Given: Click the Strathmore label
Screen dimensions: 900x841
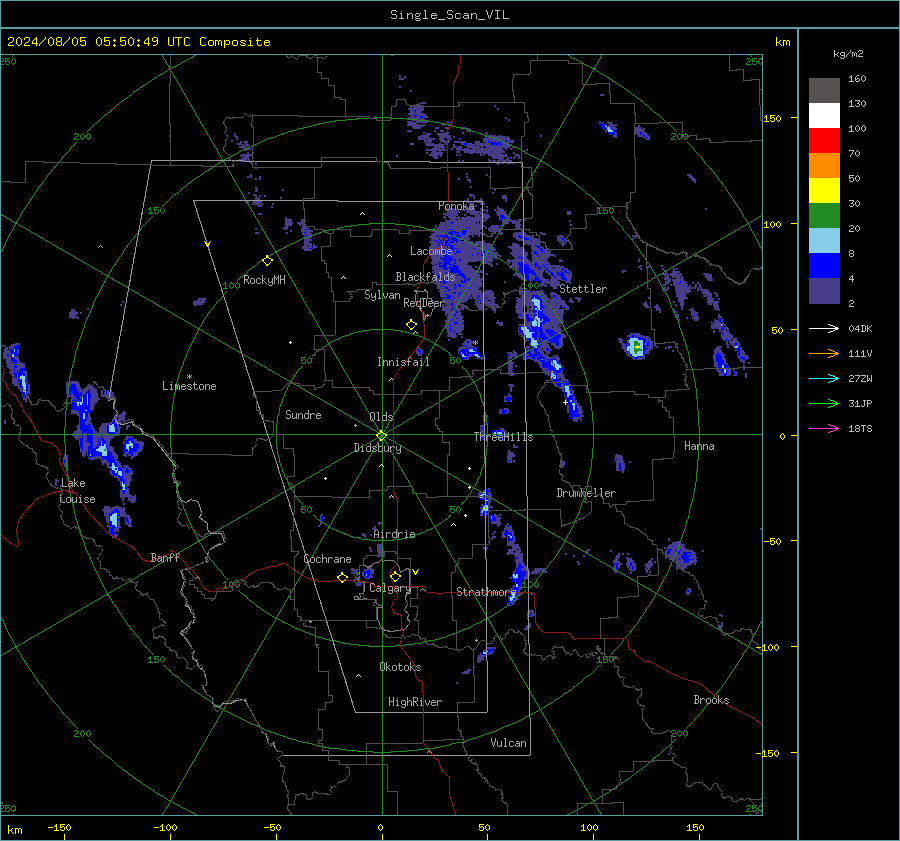Looking at the screenshot, I should (x=486, y=592).
